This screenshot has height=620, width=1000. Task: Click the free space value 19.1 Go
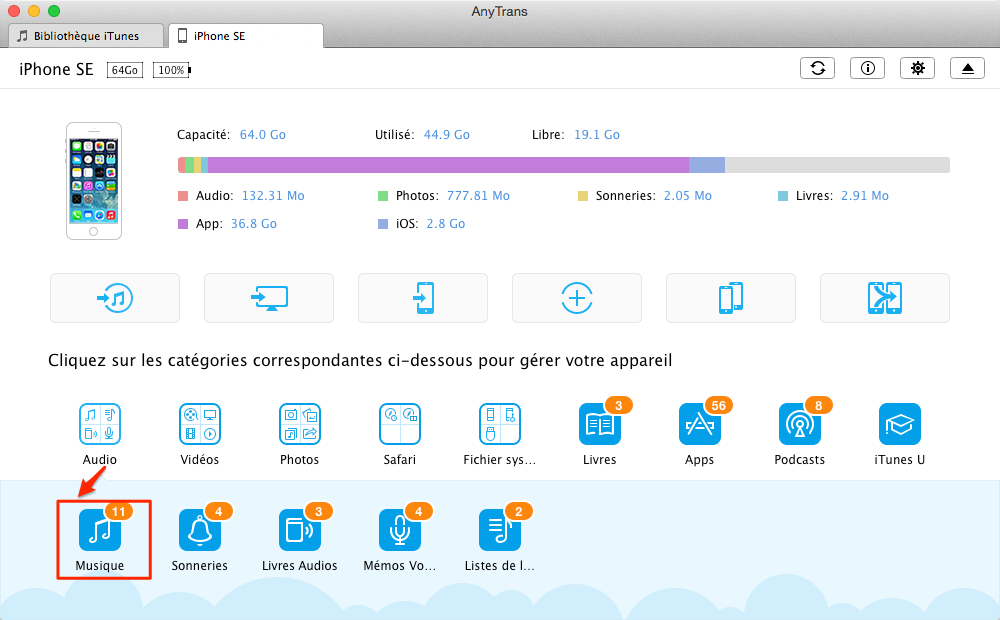(x=597, y=135)
